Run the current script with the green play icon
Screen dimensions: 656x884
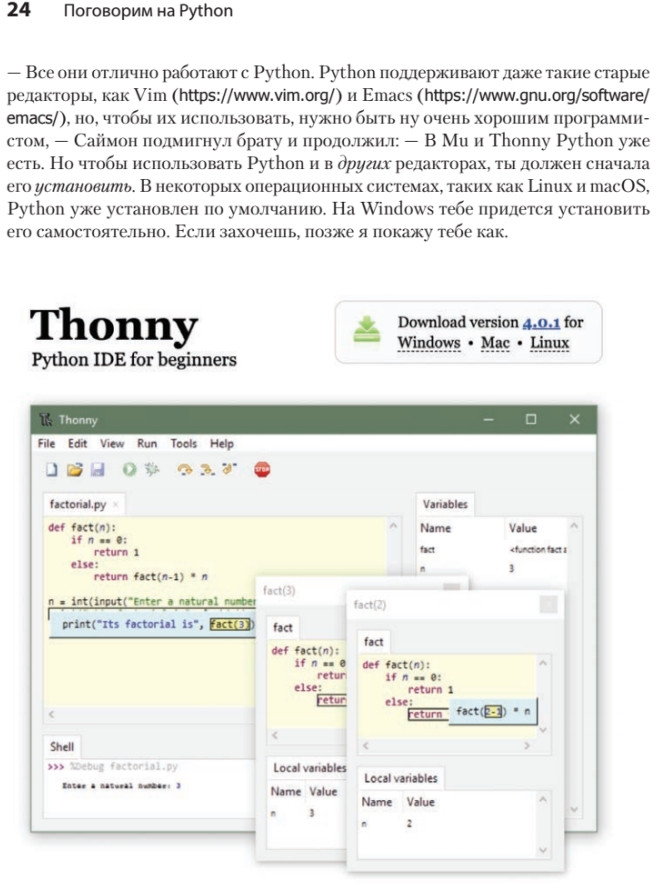point(130,469)
